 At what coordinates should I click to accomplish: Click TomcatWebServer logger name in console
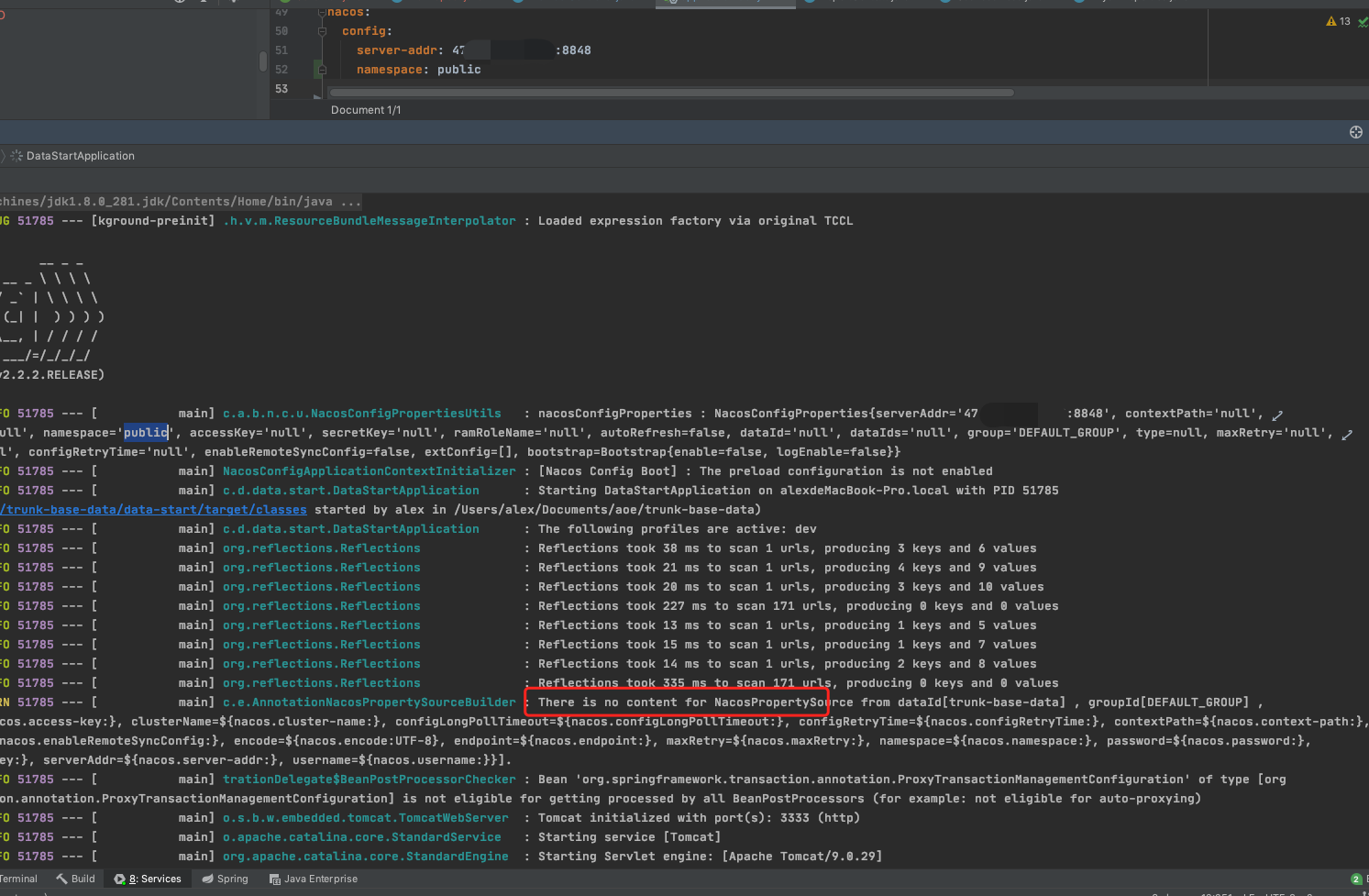366,818
